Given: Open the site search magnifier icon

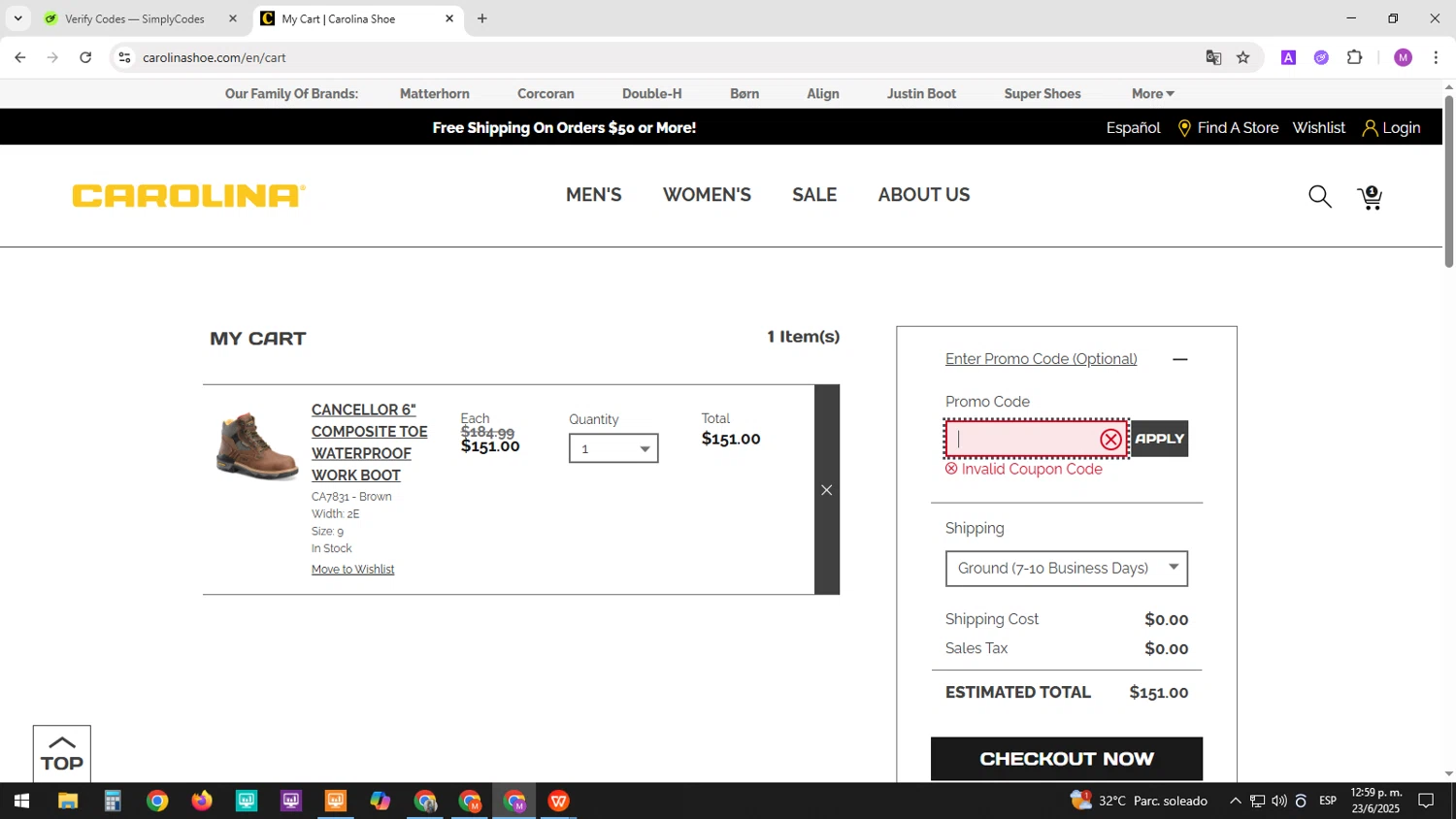Looking at the screenshot, I should pyautogui.click(x=1319, y=197).
